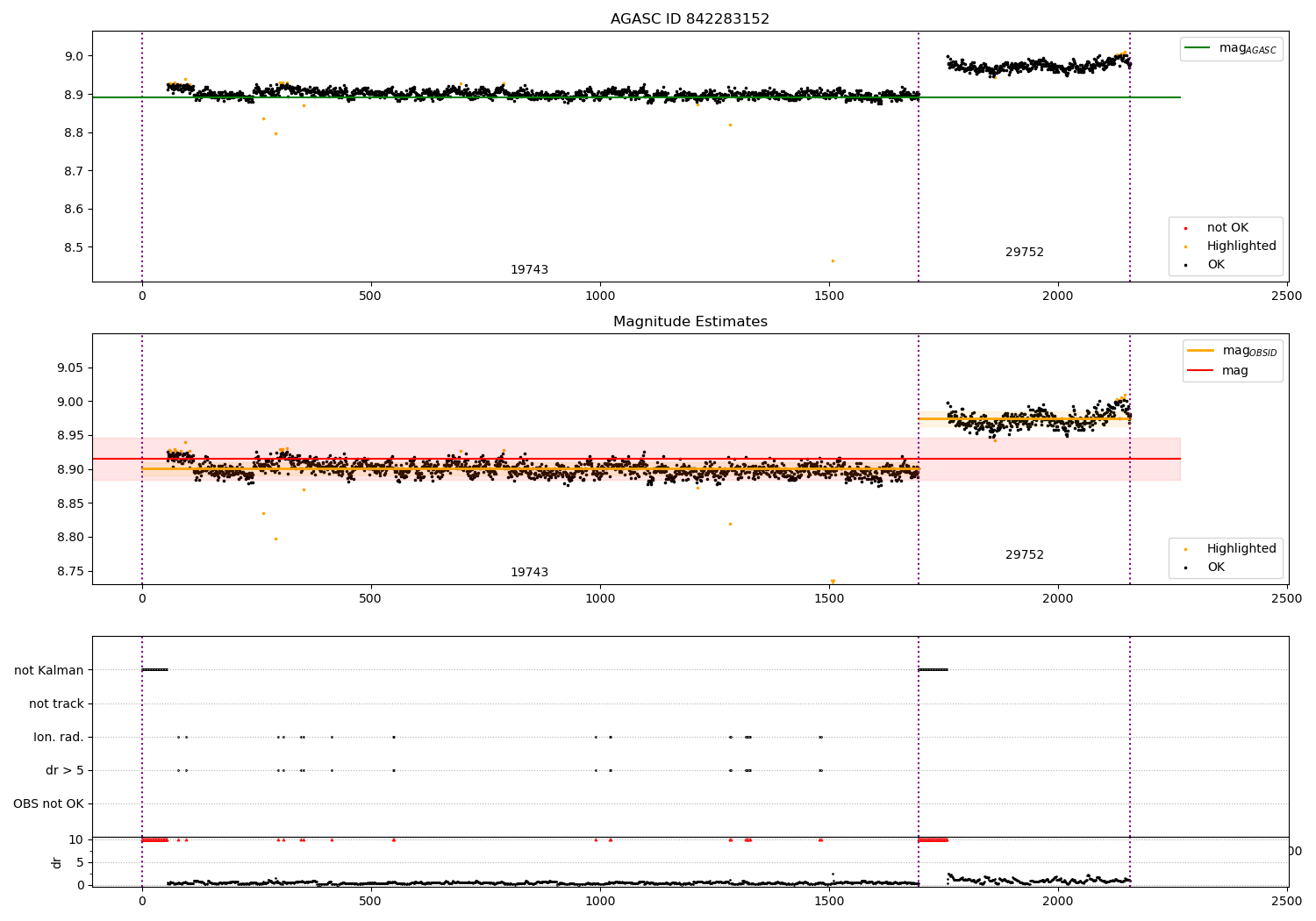Click the 'not Kalman' y-axis label
This screenshot has height=921, width=1316.
[49, 670]
